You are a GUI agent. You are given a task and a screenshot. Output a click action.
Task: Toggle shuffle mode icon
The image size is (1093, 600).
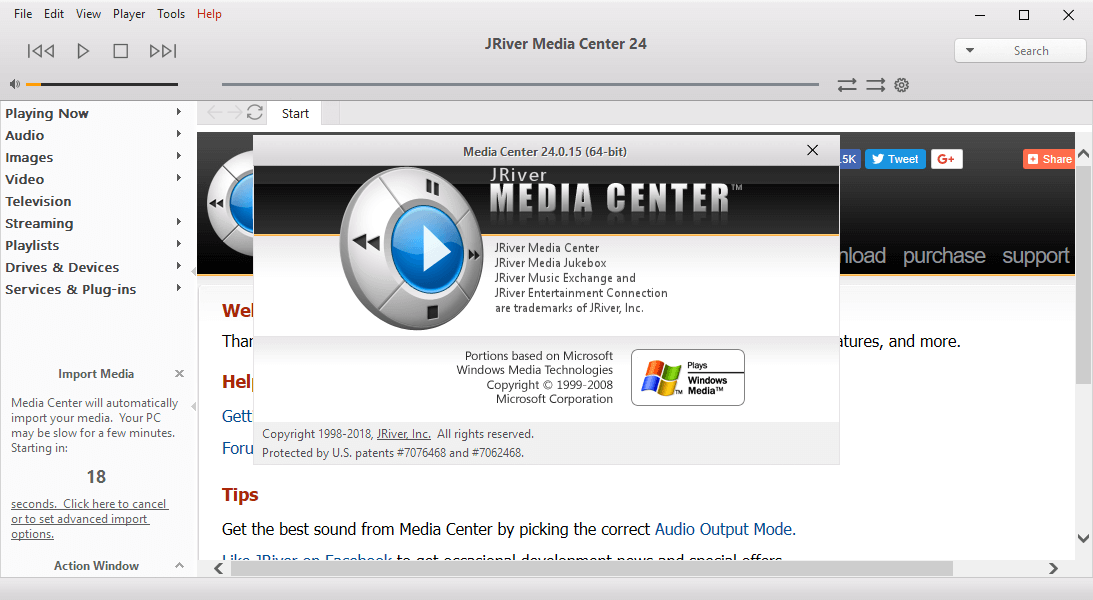[876, 85]
